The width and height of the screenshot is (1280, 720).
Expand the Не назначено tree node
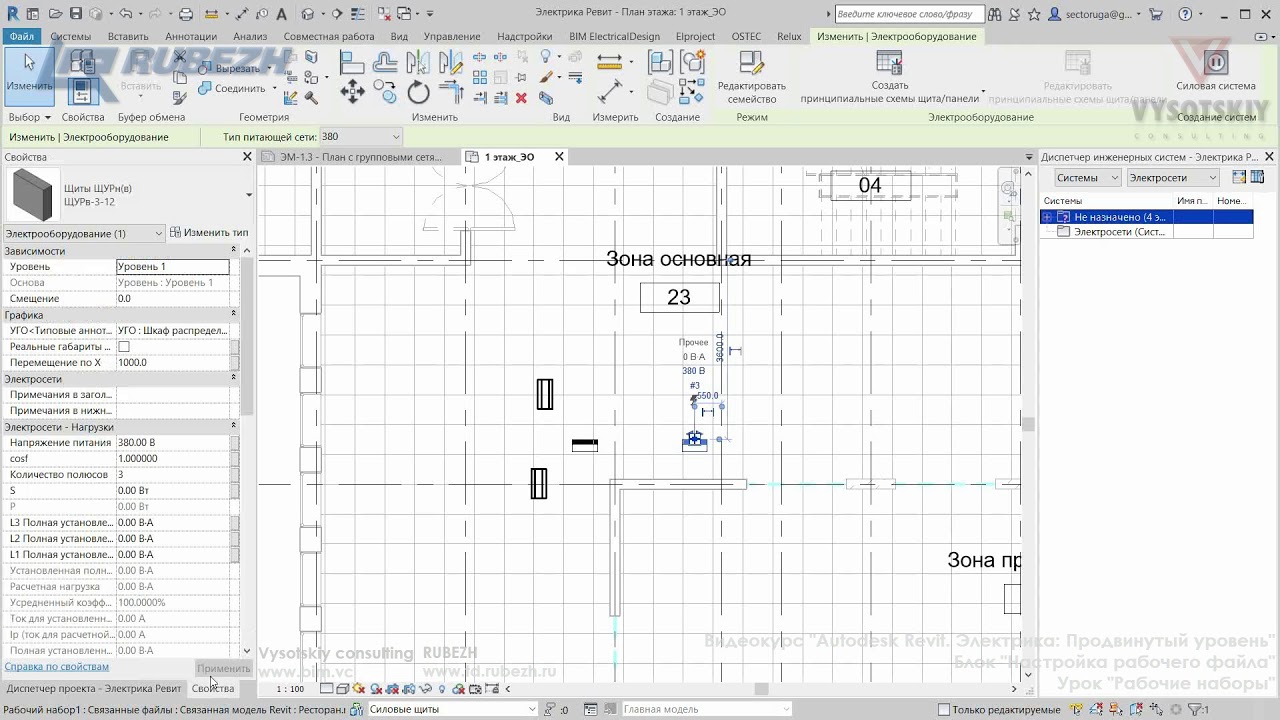tap(1048, 217)
